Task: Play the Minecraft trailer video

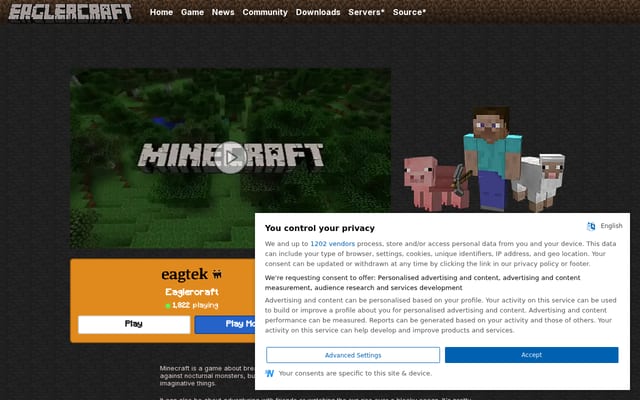Action: (x=231, y=158)
